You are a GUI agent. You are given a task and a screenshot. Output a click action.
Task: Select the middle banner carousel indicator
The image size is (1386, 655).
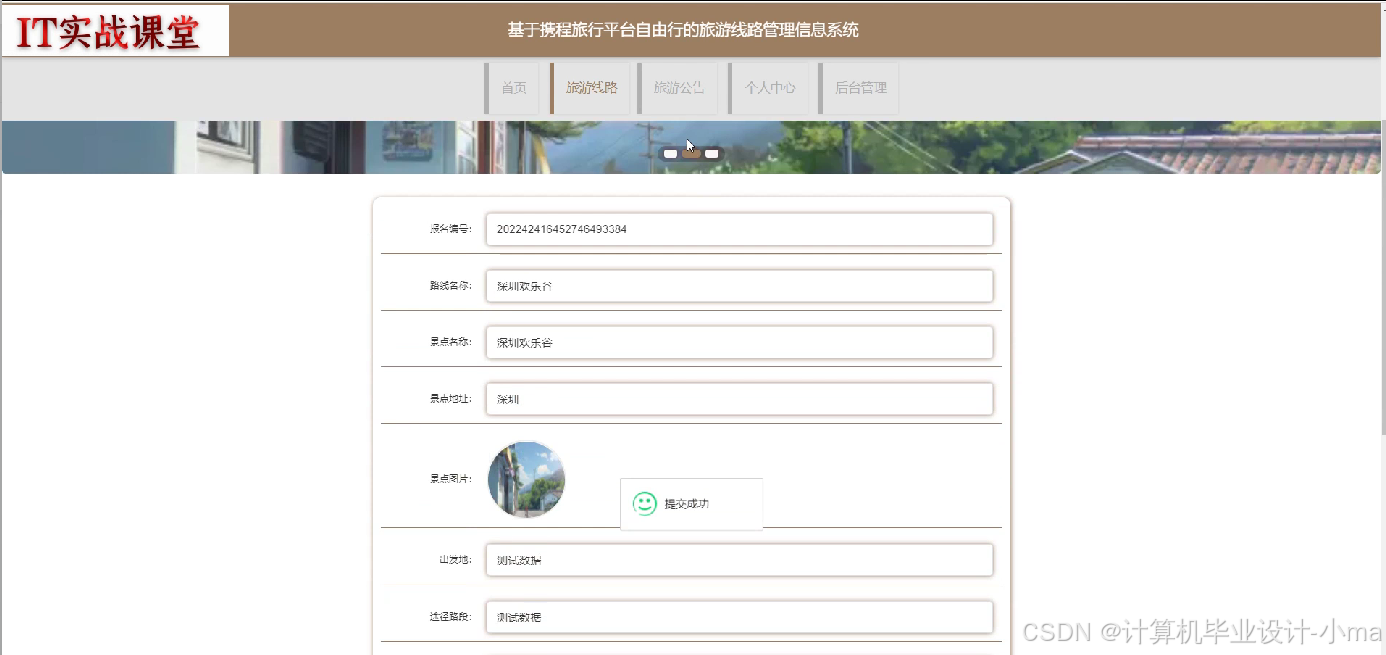click(691, 154)
